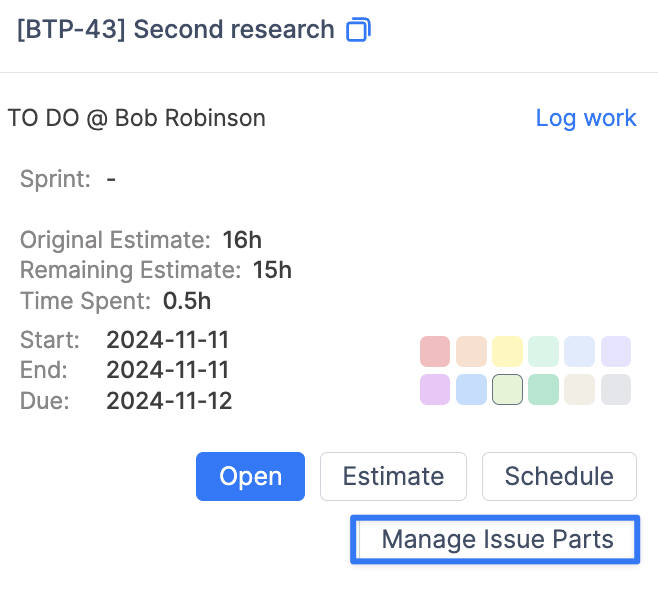Click the Log work link

tap(585, 118)
